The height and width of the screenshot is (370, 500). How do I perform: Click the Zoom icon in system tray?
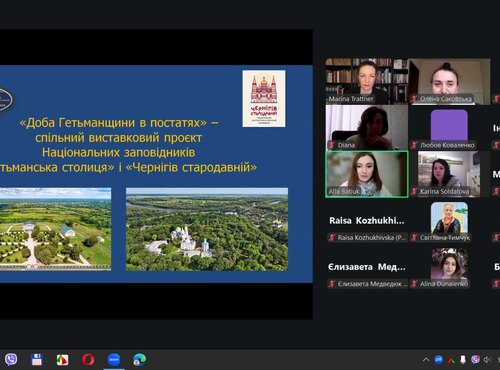coord(438,359)
